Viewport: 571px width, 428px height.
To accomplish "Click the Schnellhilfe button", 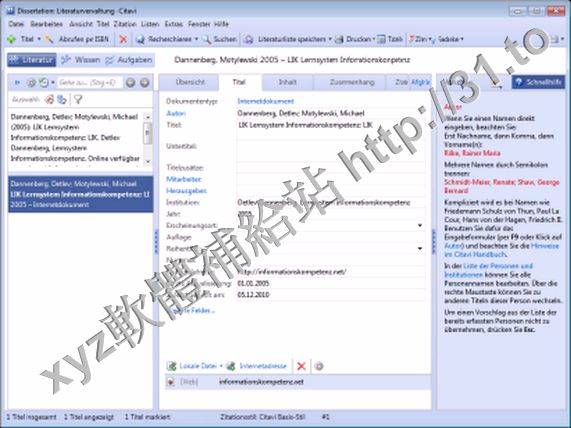I will (538, 82).
